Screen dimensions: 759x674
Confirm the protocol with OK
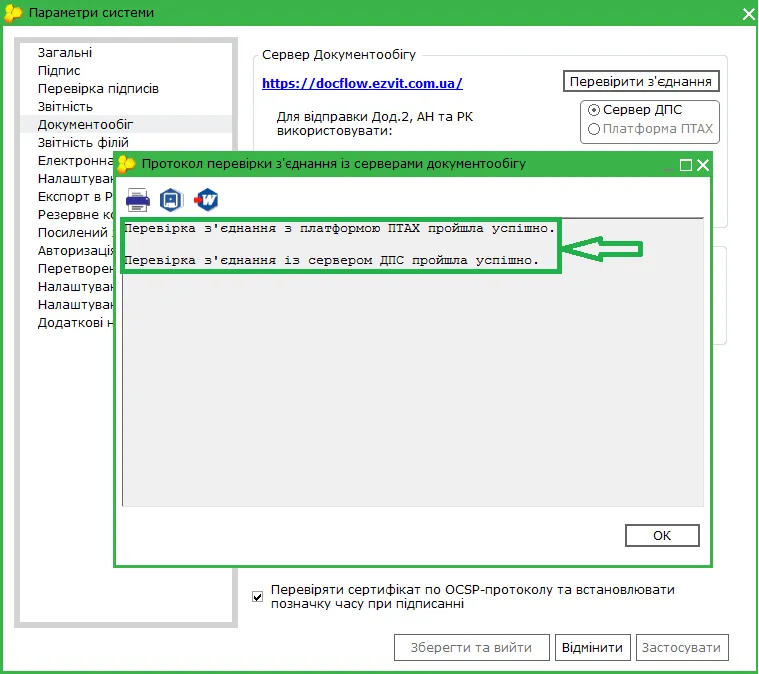pos(662,536)
